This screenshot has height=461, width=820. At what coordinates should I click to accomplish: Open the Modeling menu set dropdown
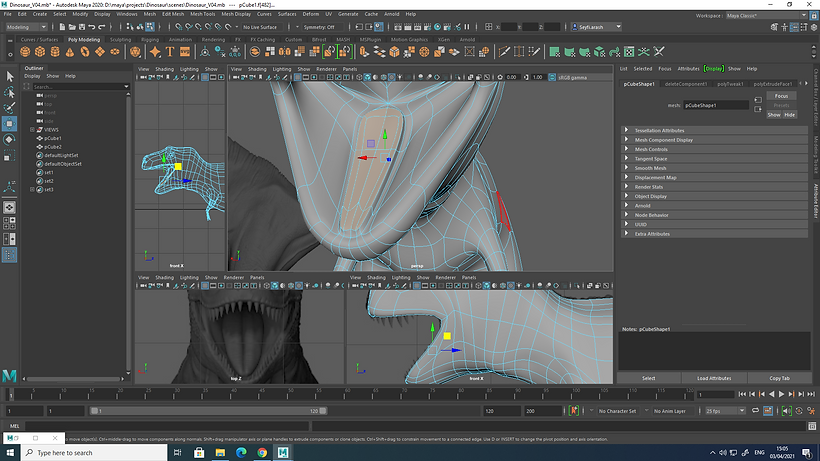[x=26, y=27]
